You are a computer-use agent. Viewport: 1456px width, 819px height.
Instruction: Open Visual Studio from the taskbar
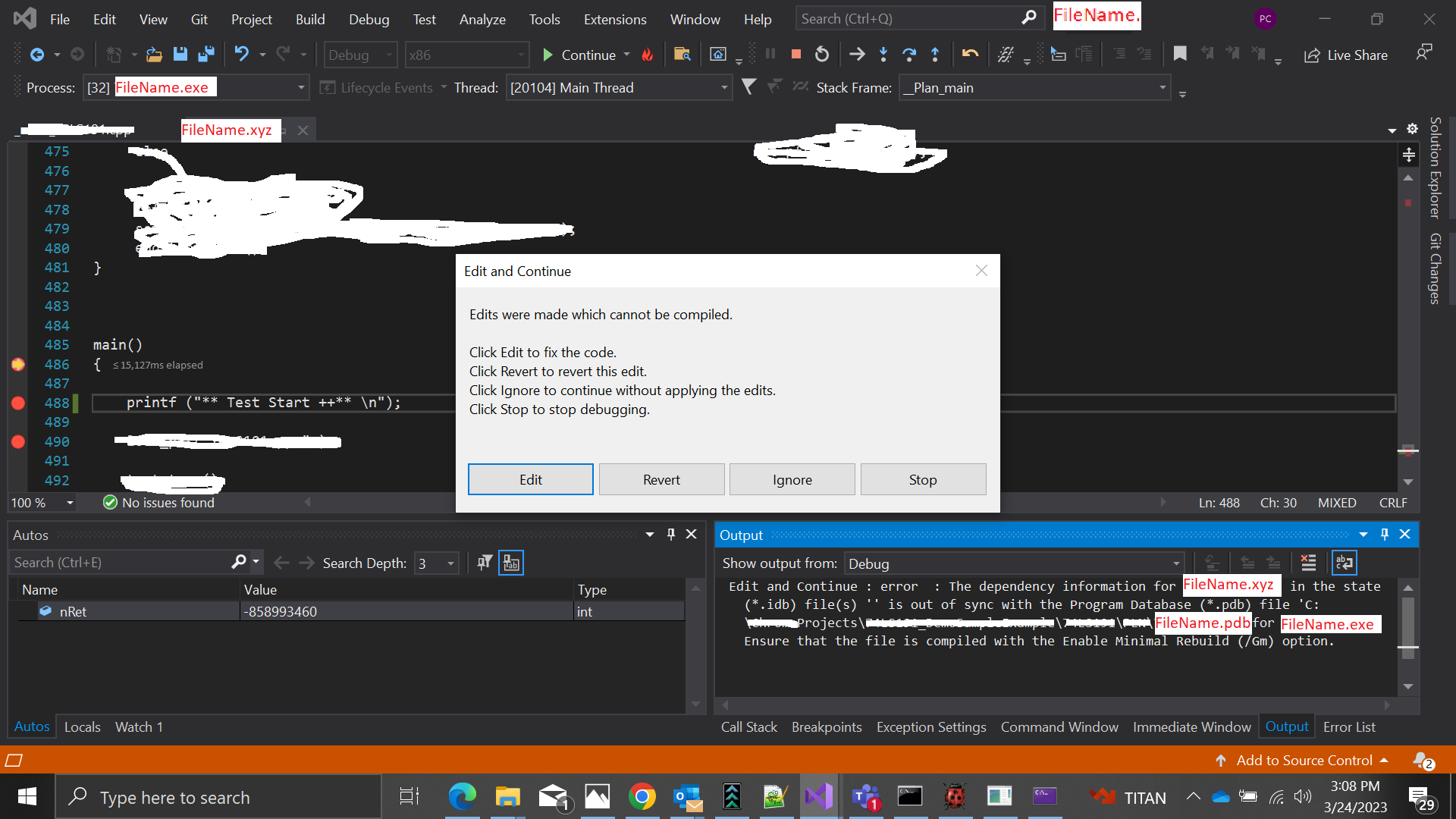click(819, 796)
